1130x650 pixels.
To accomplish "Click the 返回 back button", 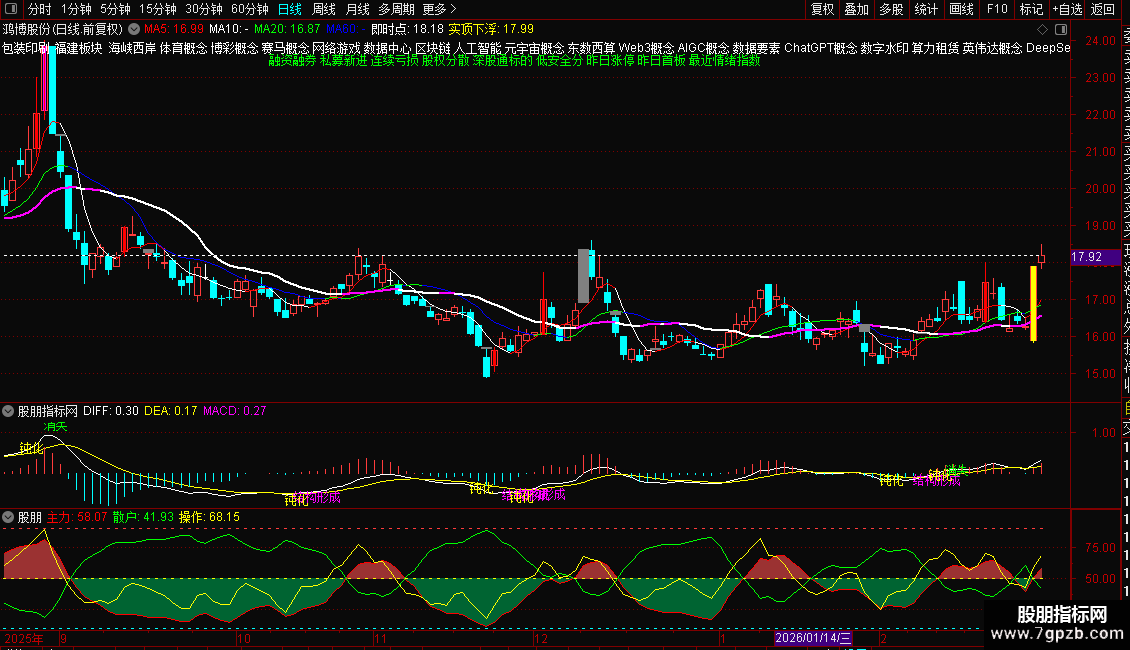I will point(1102,9).
